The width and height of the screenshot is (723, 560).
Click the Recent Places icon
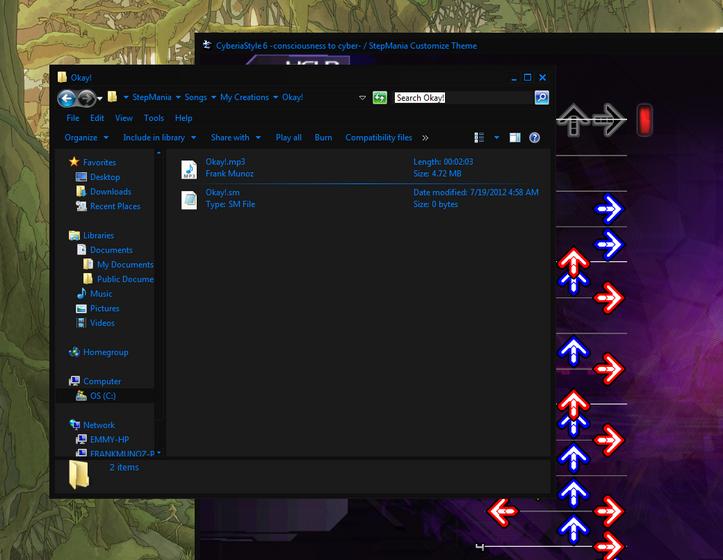[x=81, y=206]
